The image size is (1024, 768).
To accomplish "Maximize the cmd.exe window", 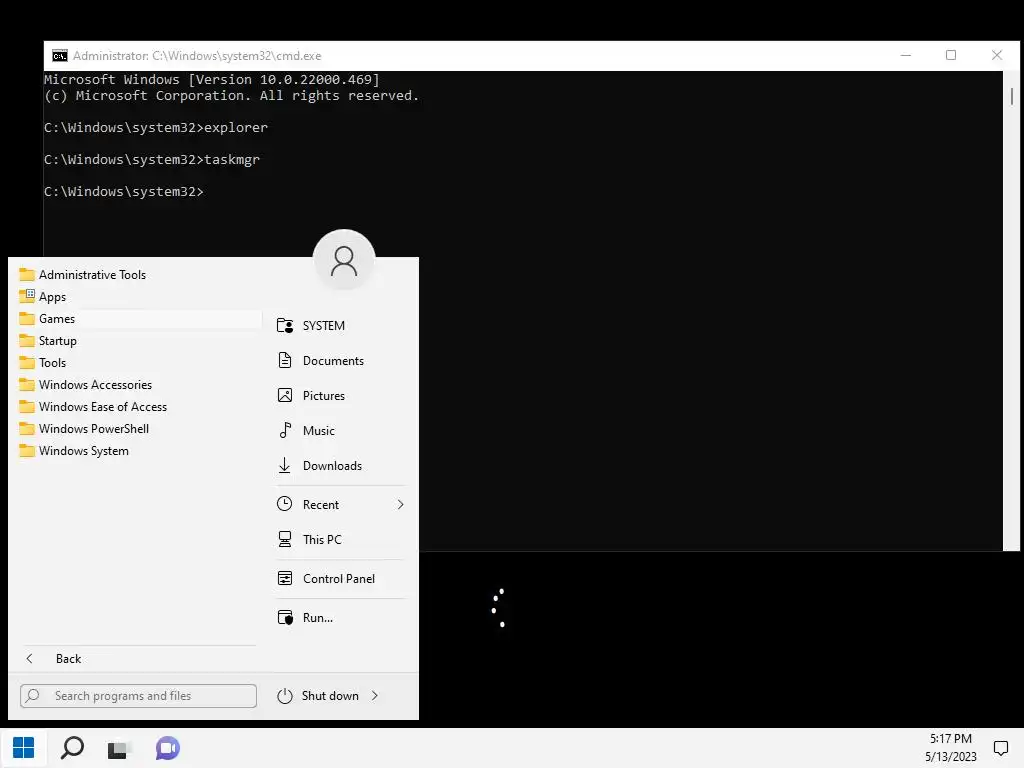I will click(951, 56).
